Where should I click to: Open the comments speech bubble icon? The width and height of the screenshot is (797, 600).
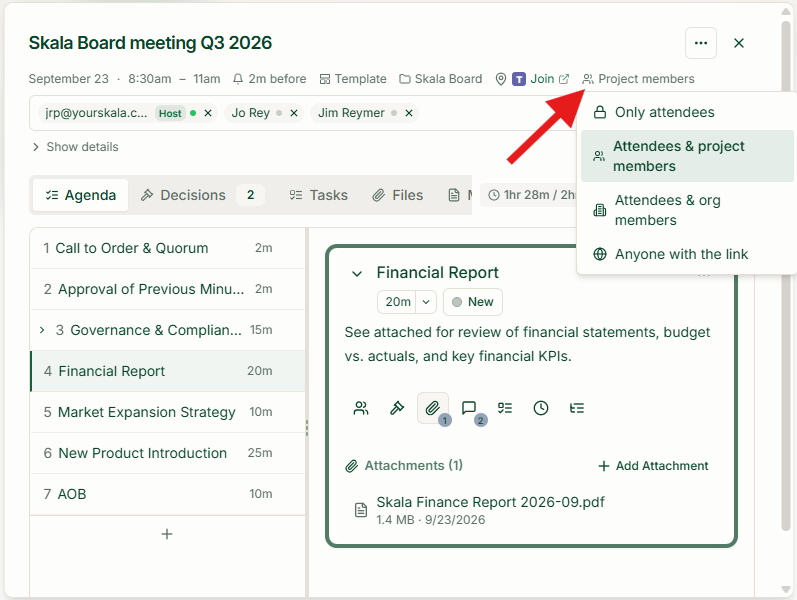click(469, 408)
